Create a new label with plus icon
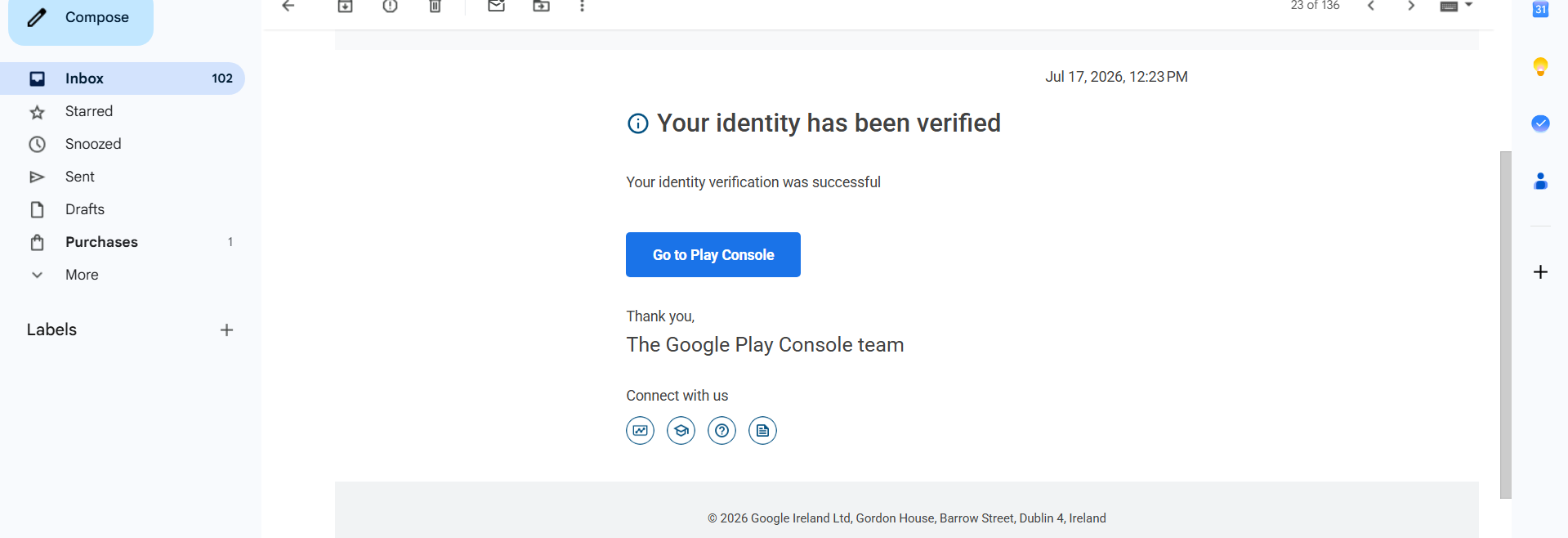This screenshot has width=1568, height=538. coord(226,330)
